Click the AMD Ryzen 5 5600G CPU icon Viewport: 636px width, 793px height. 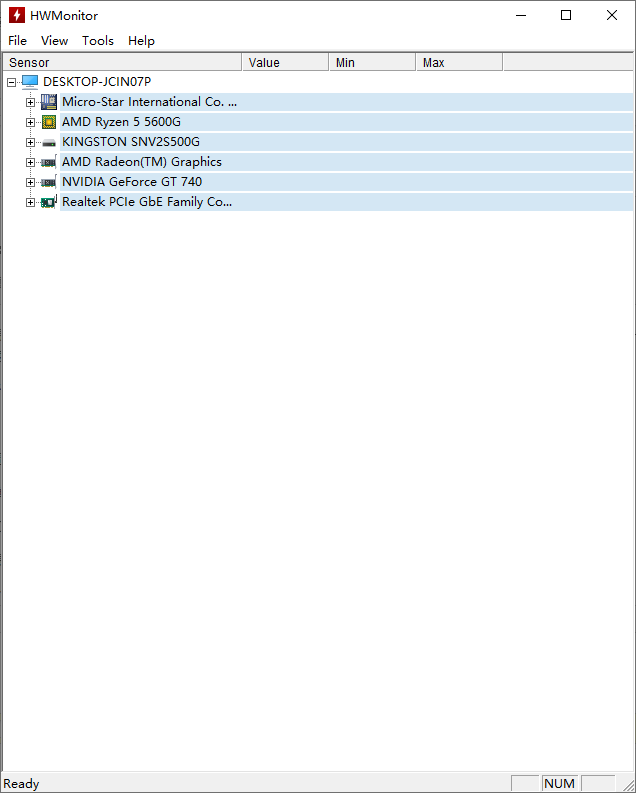pyautogui.click(x=49, y=122)
